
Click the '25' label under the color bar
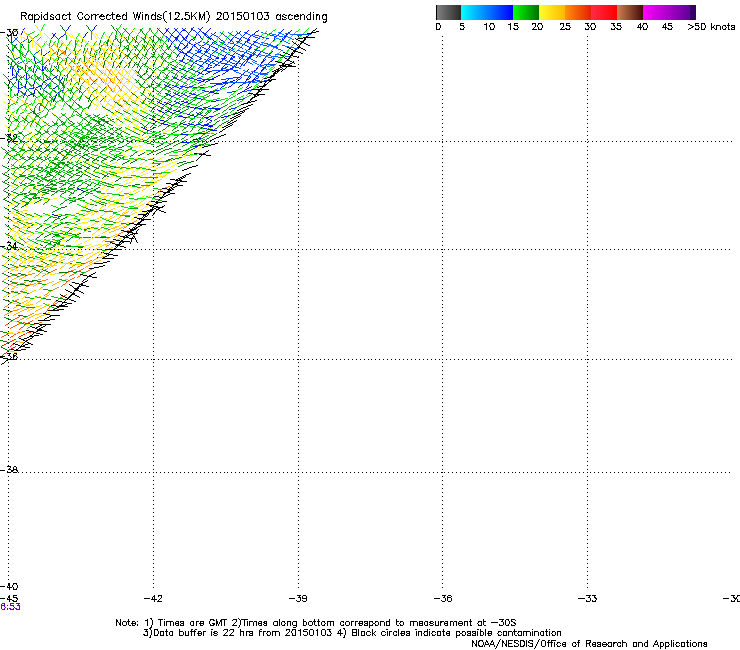tap(565, 27)
